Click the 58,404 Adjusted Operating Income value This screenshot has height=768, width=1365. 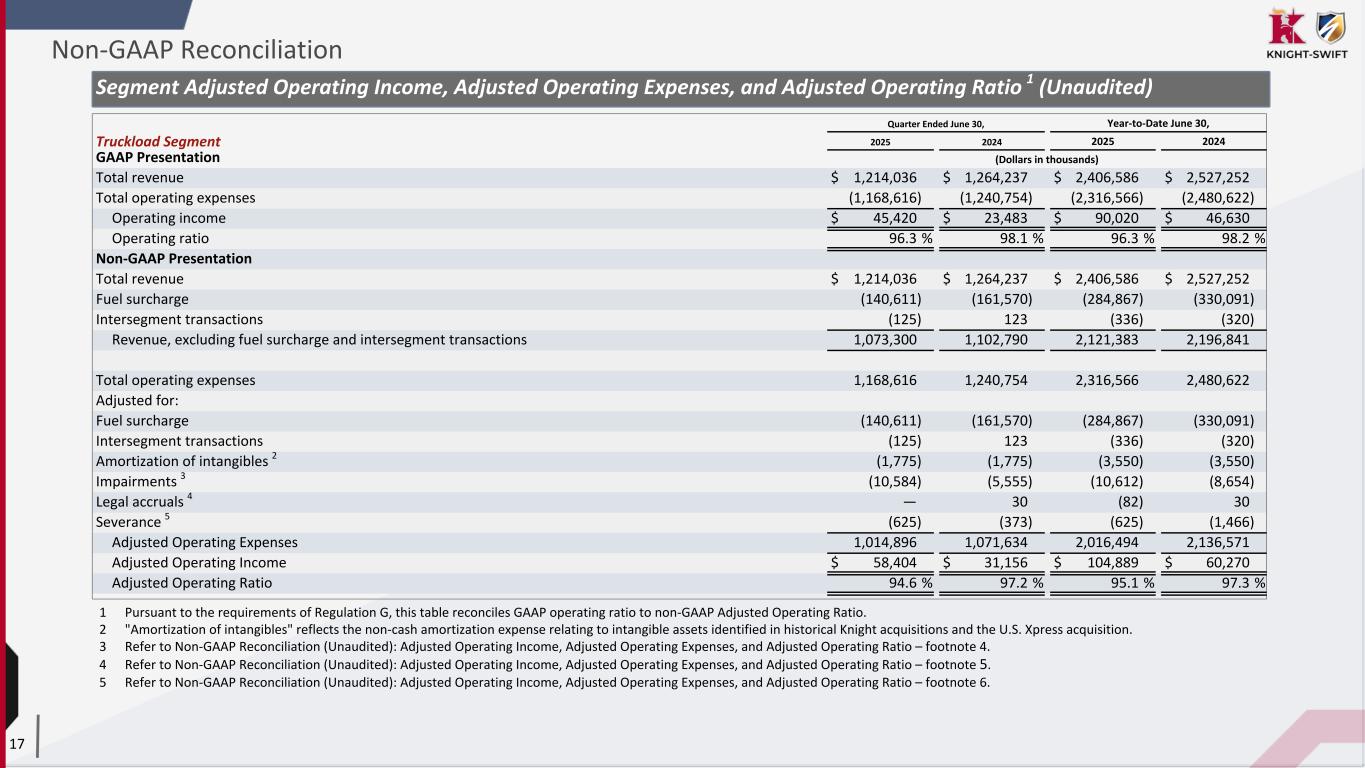pyautogui.click(x=896, y=563)
